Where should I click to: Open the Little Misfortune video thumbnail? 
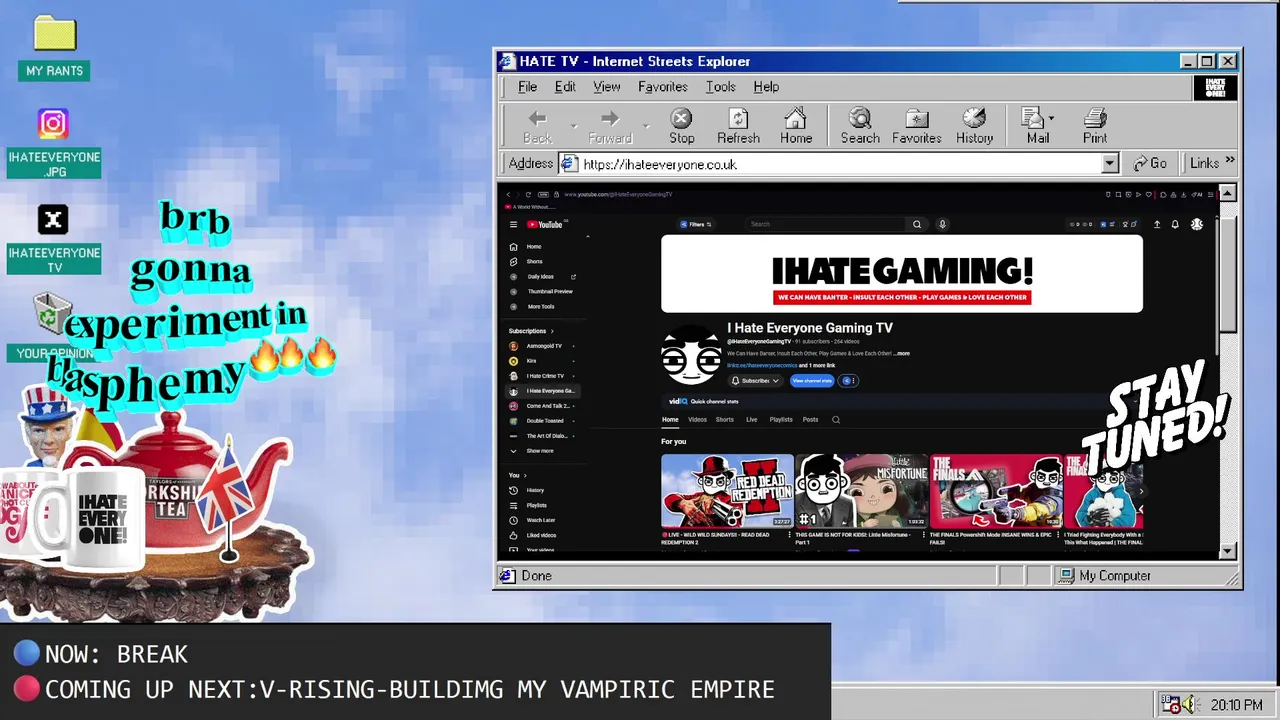click(x=861, y=491)
